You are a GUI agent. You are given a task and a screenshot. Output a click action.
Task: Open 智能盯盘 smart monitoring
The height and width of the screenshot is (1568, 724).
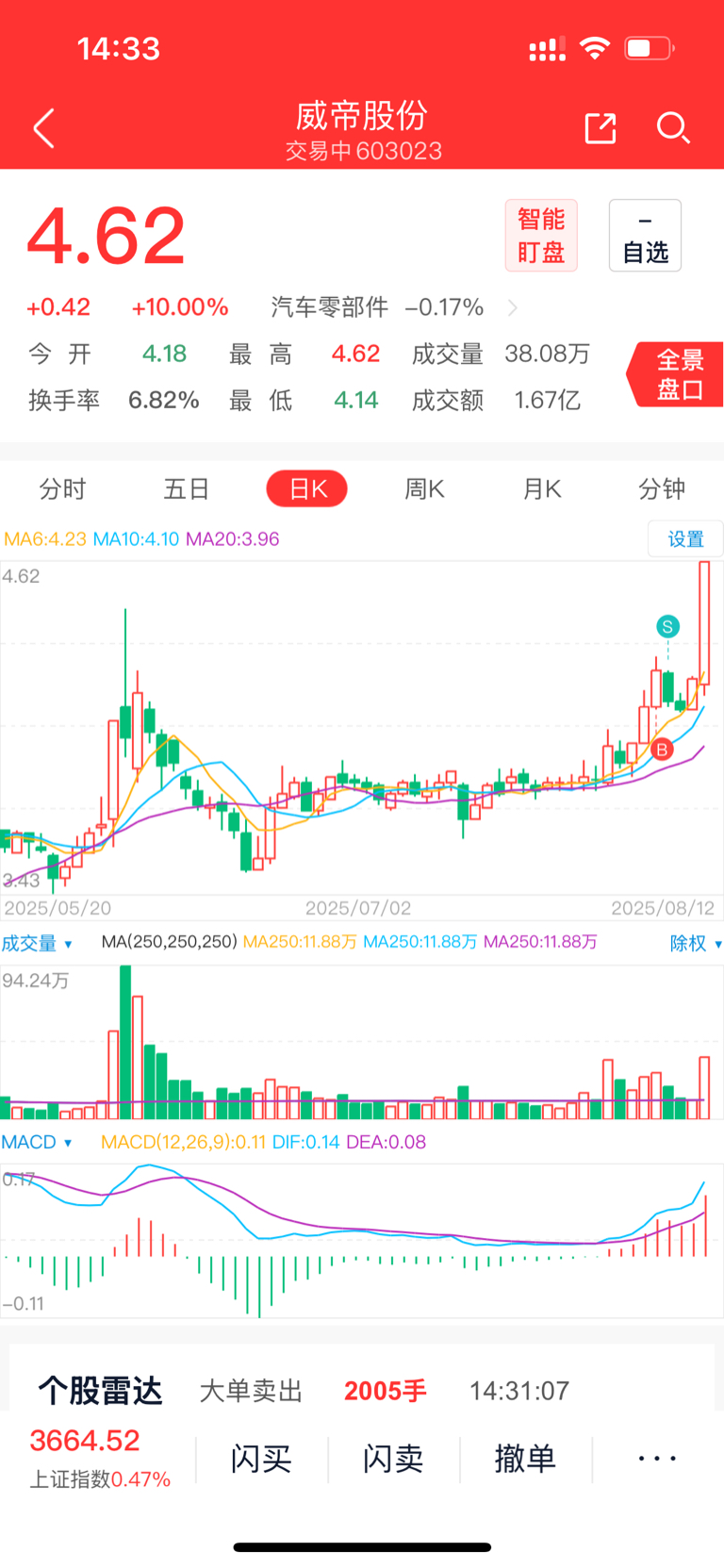click(541, 236)
